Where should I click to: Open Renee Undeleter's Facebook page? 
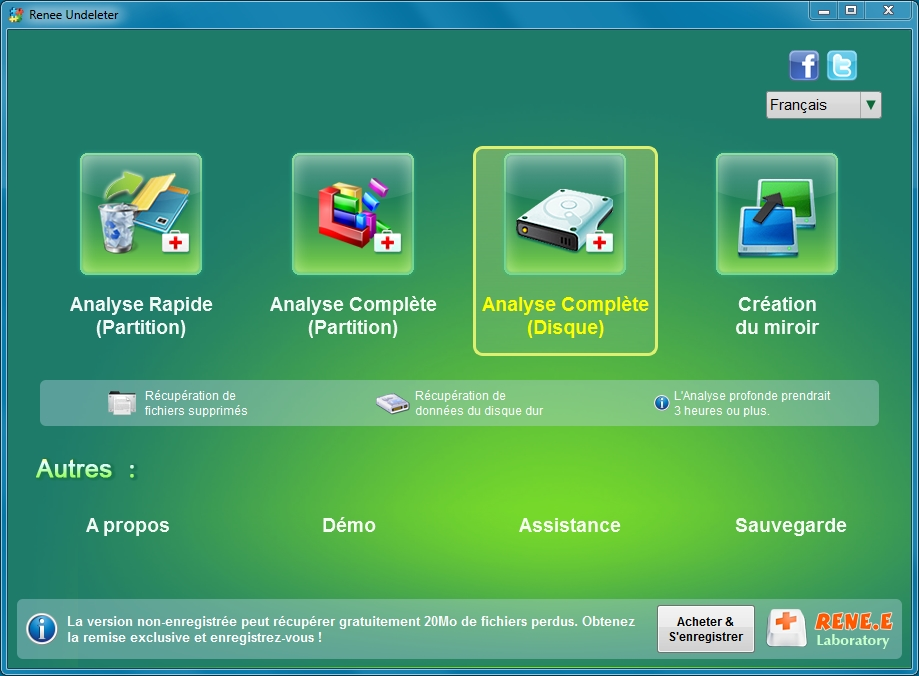[803, 65]
